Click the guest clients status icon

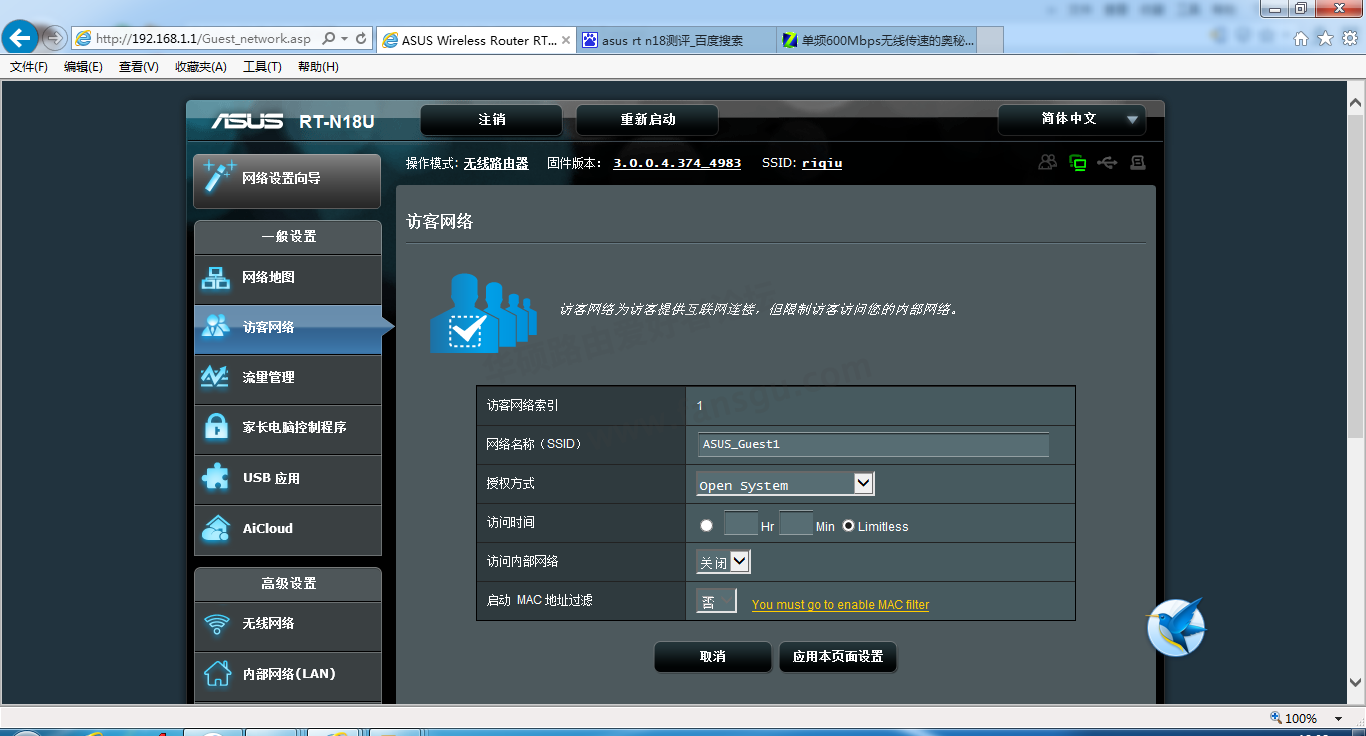1047,162
